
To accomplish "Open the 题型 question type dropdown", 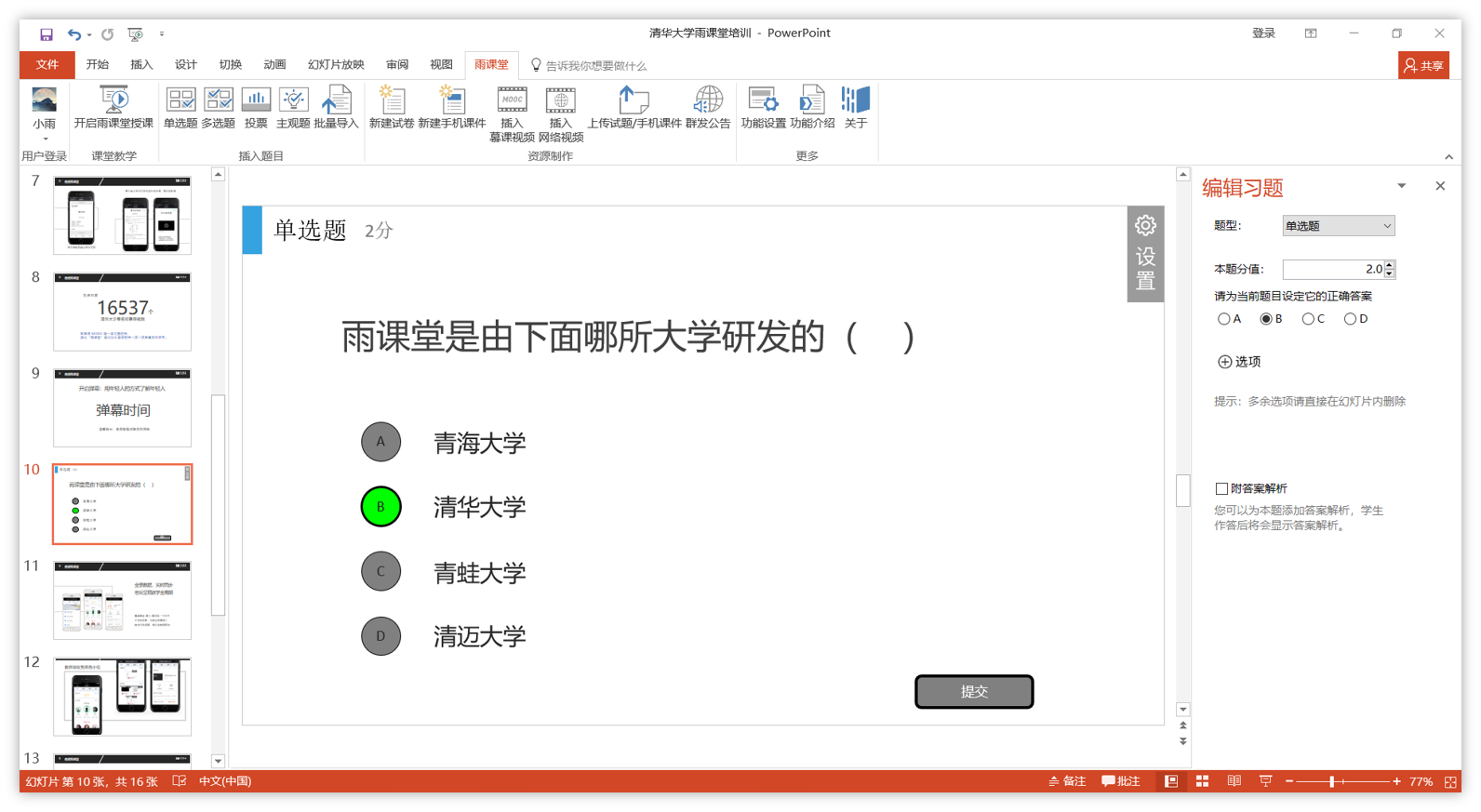I will pos(1338,226).
